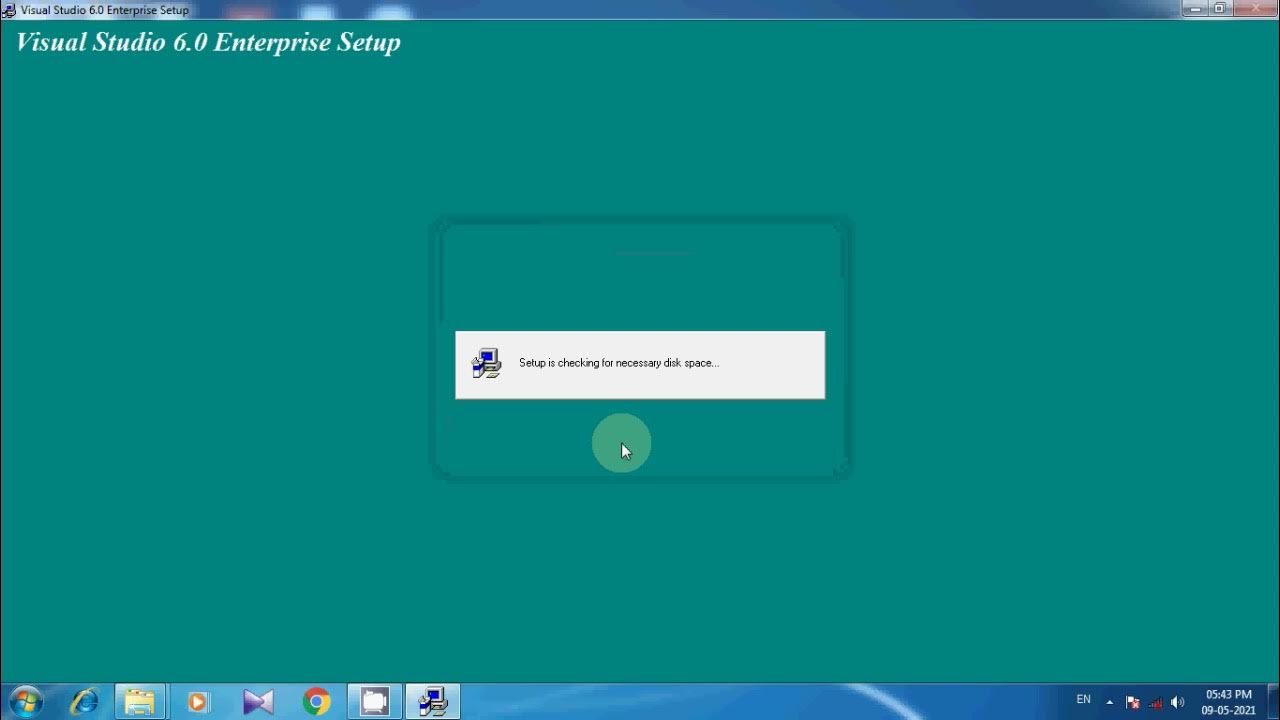The height and width of the screenshot is (720, 1280).
Task: Open the EN language indicator
Action: [1084, 700]
